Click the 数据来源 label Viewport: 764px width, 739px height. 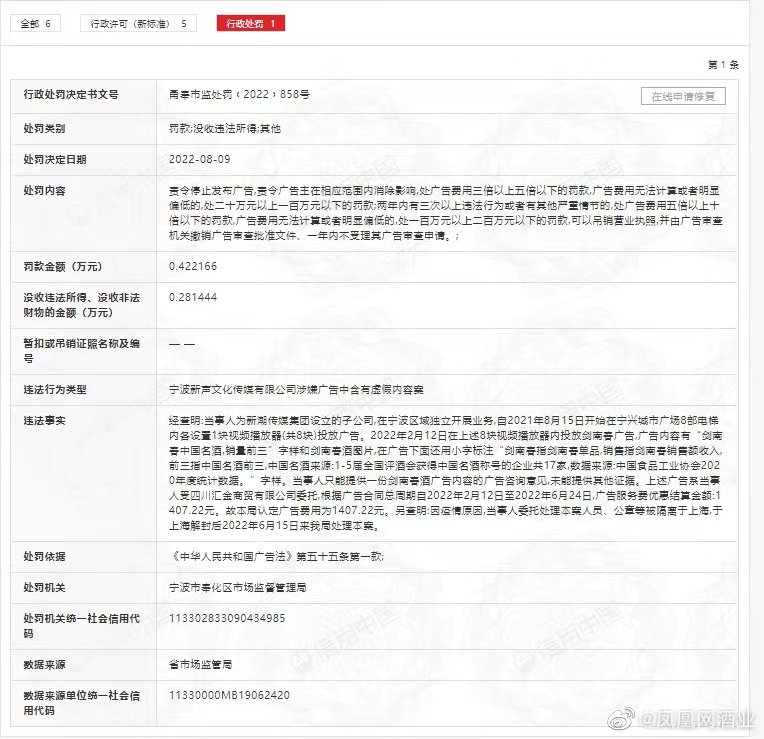[x=44, y=664]
